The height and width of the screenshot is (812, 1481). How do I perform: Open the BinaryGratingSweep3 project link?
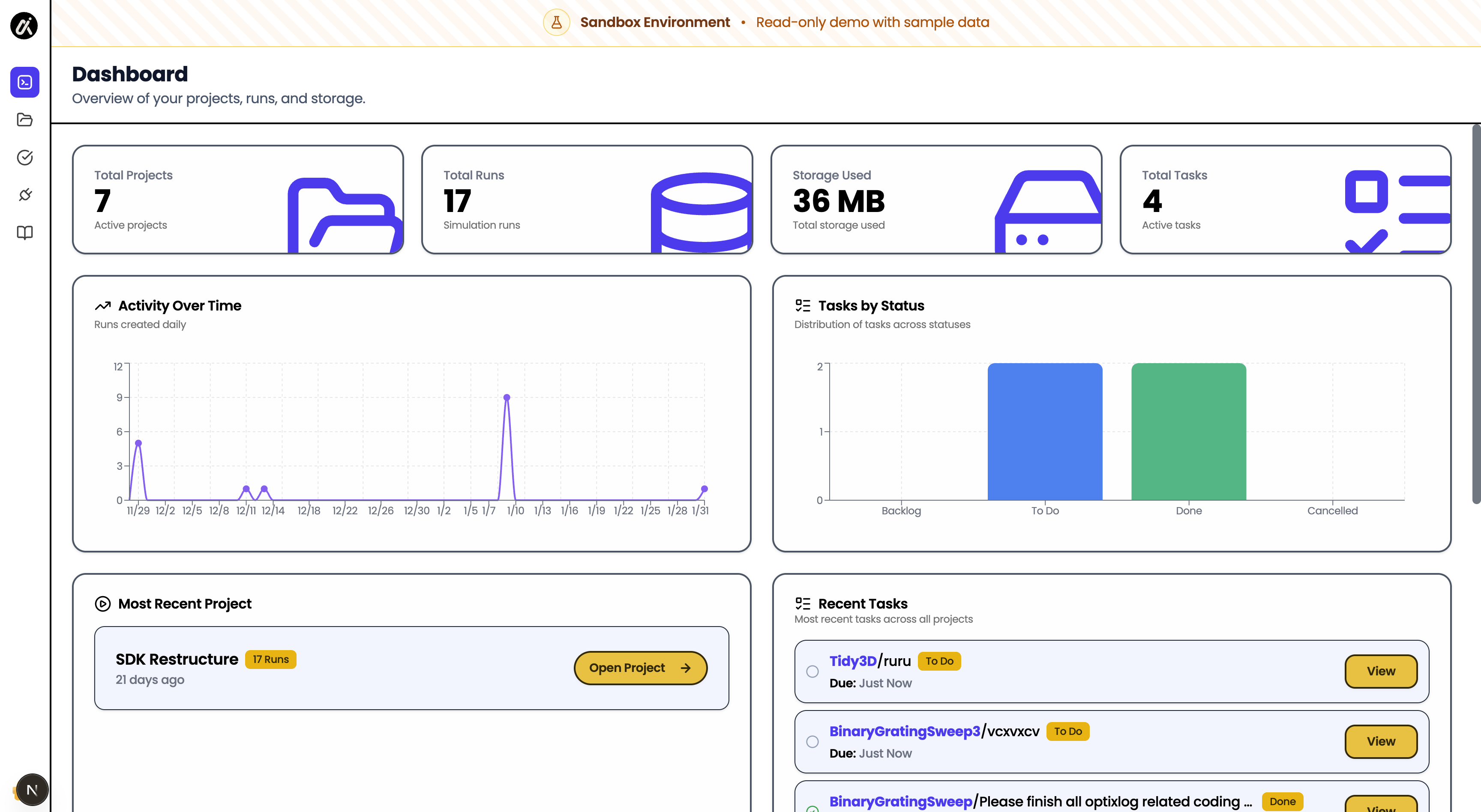point(904,731)
